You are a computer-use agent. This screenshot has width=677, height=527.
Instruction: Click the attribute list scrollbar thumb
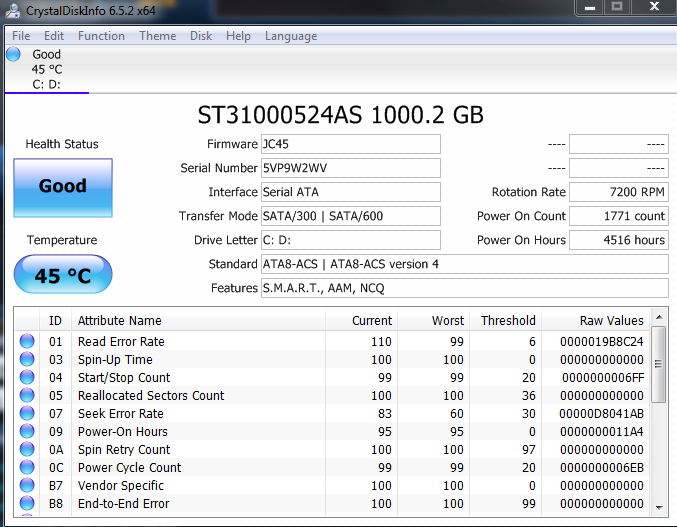point(658,364)
